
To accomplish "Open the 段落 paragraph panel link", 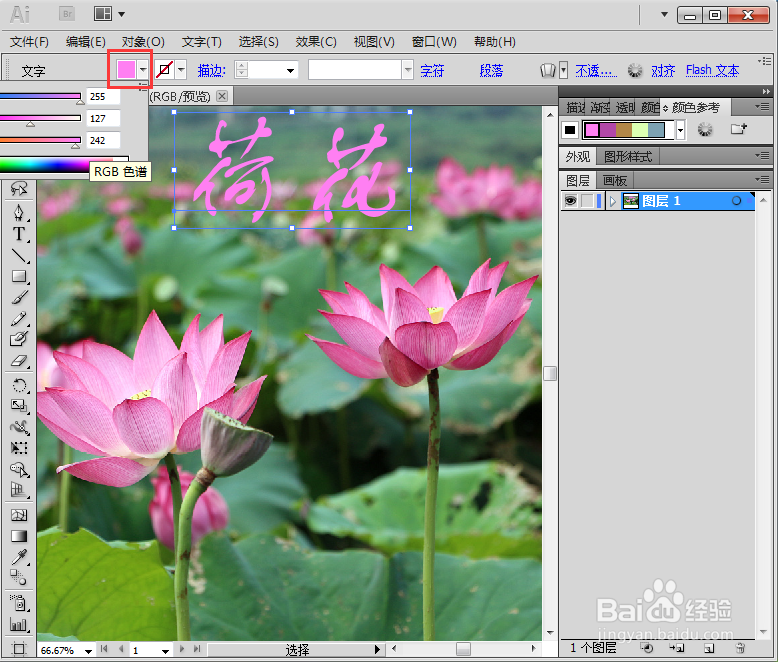I will click(491, 70).
